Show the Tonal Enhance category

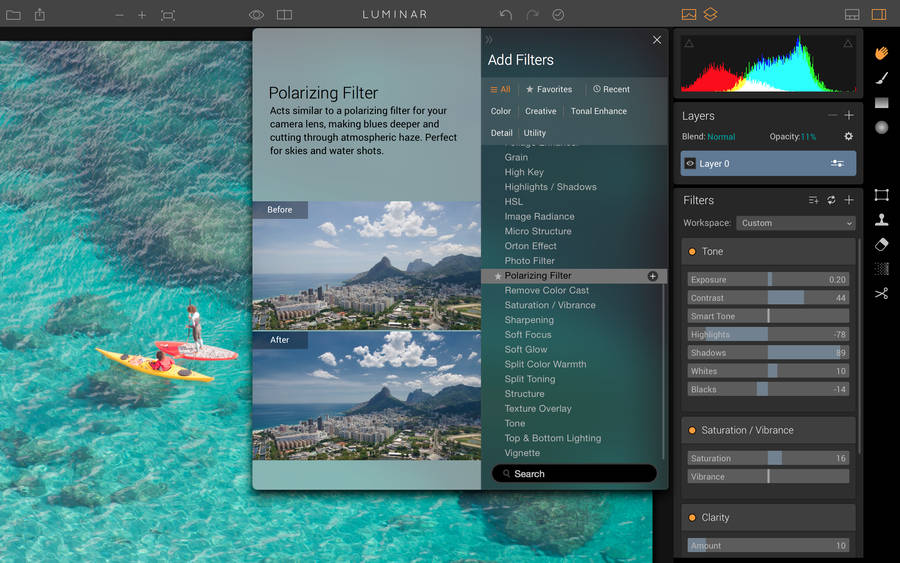[599, 111]
